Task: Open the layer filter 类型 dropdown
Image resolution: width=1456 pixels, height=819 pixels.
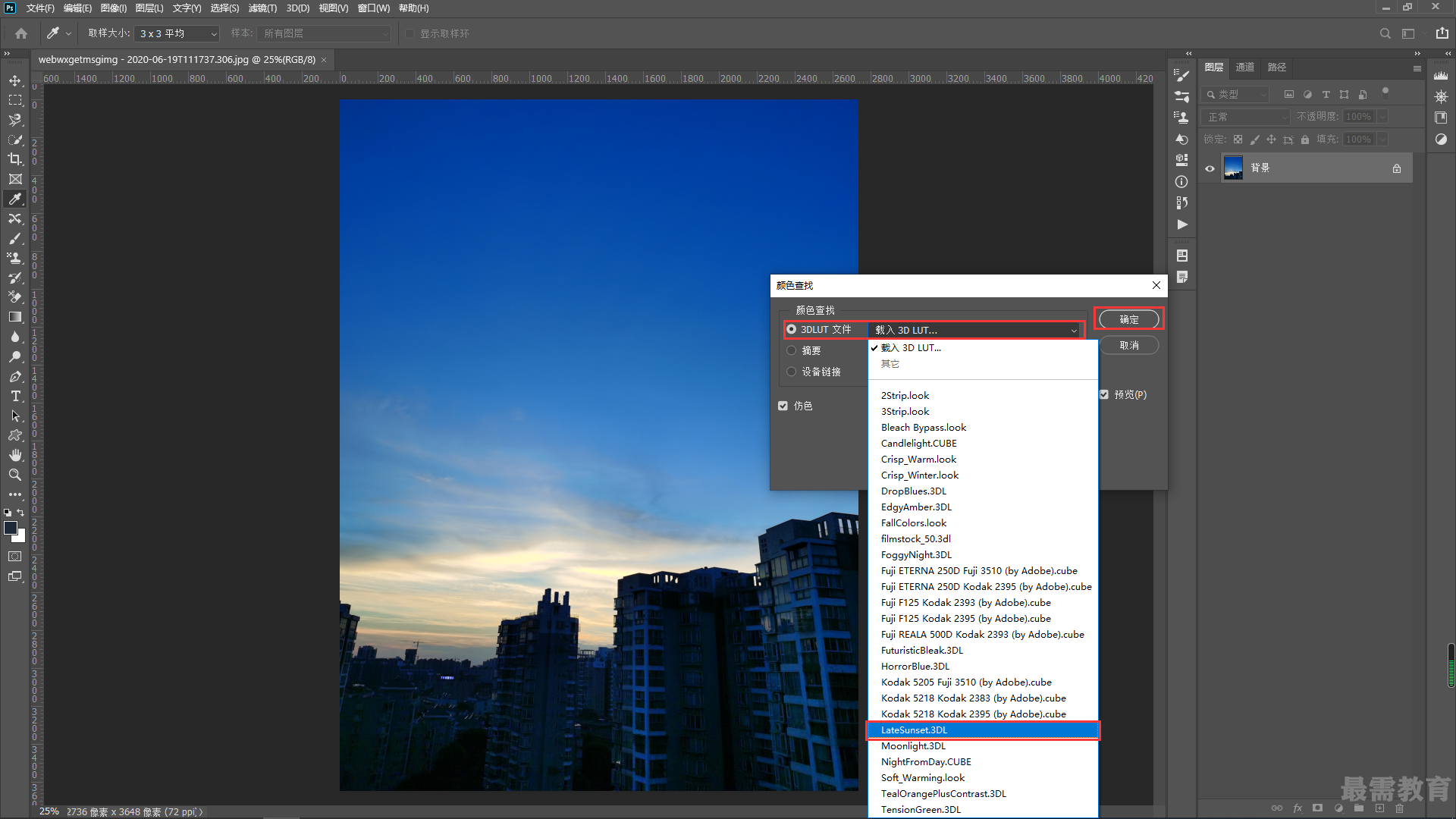Action: (x=1236, y=94)
